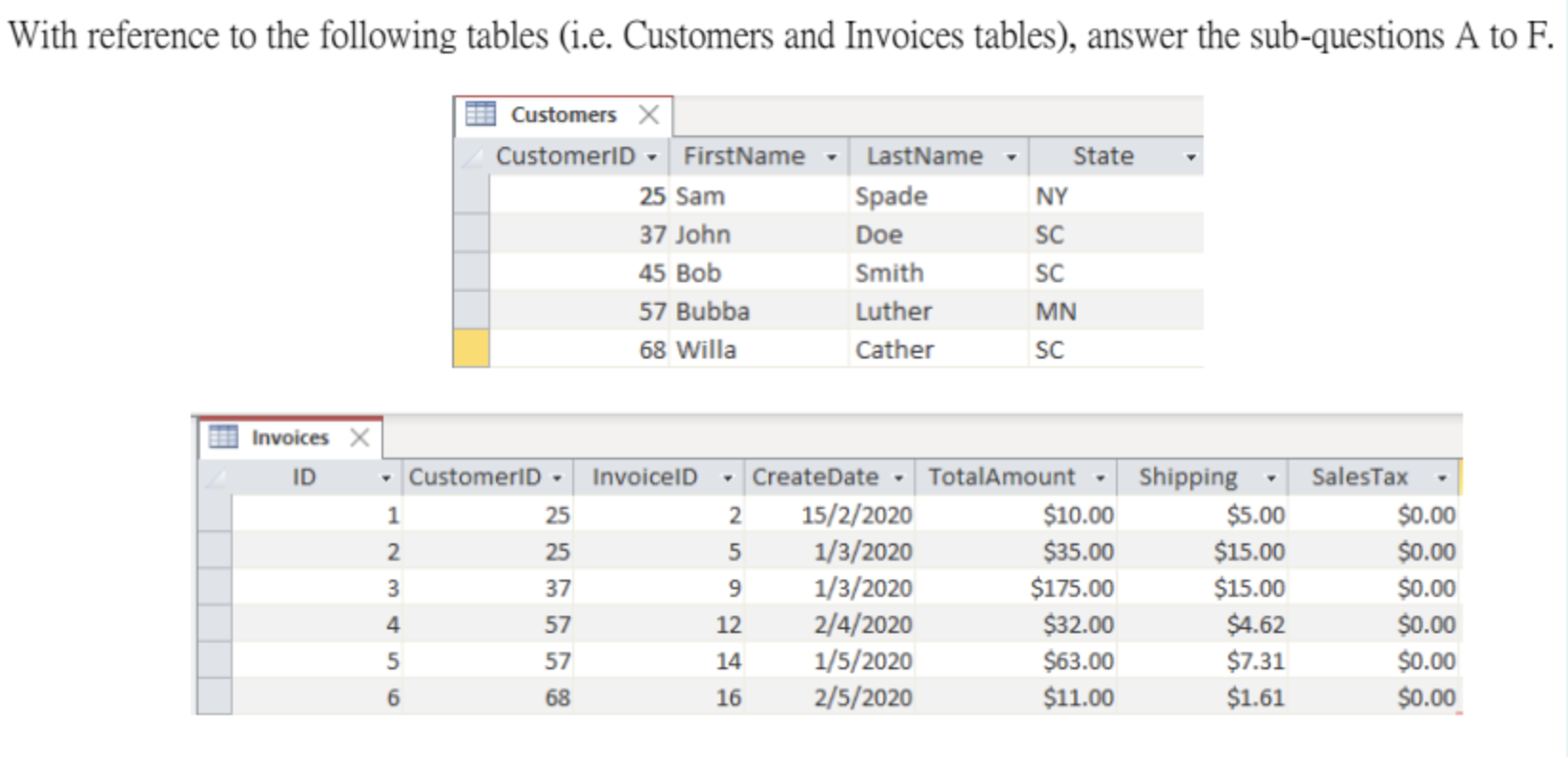
Task: Click the $175.00 total amount cell
Action: 1015,588
